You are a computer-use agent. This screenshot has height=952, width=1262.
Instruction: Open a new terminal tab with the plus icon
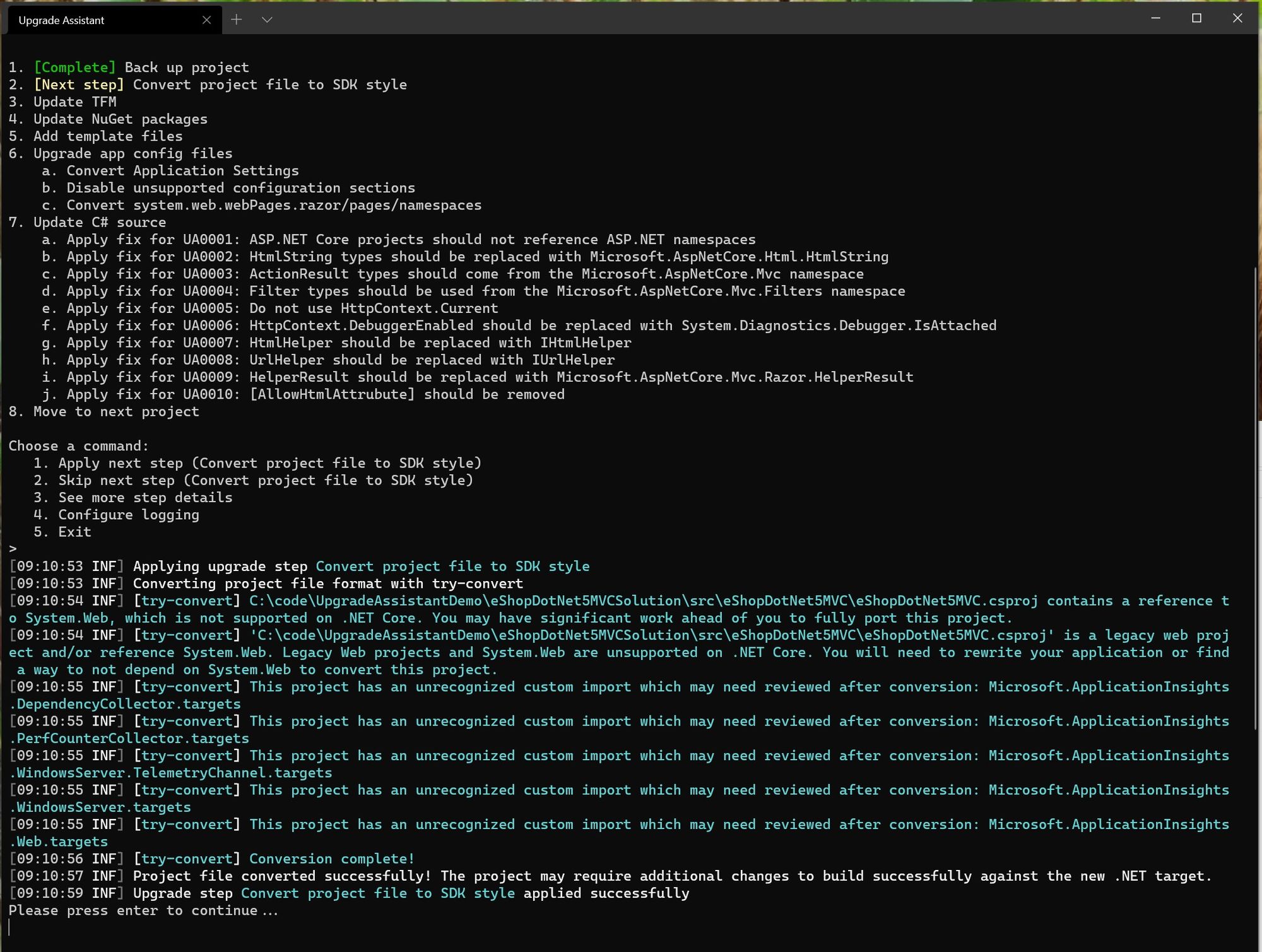point(237,20)
